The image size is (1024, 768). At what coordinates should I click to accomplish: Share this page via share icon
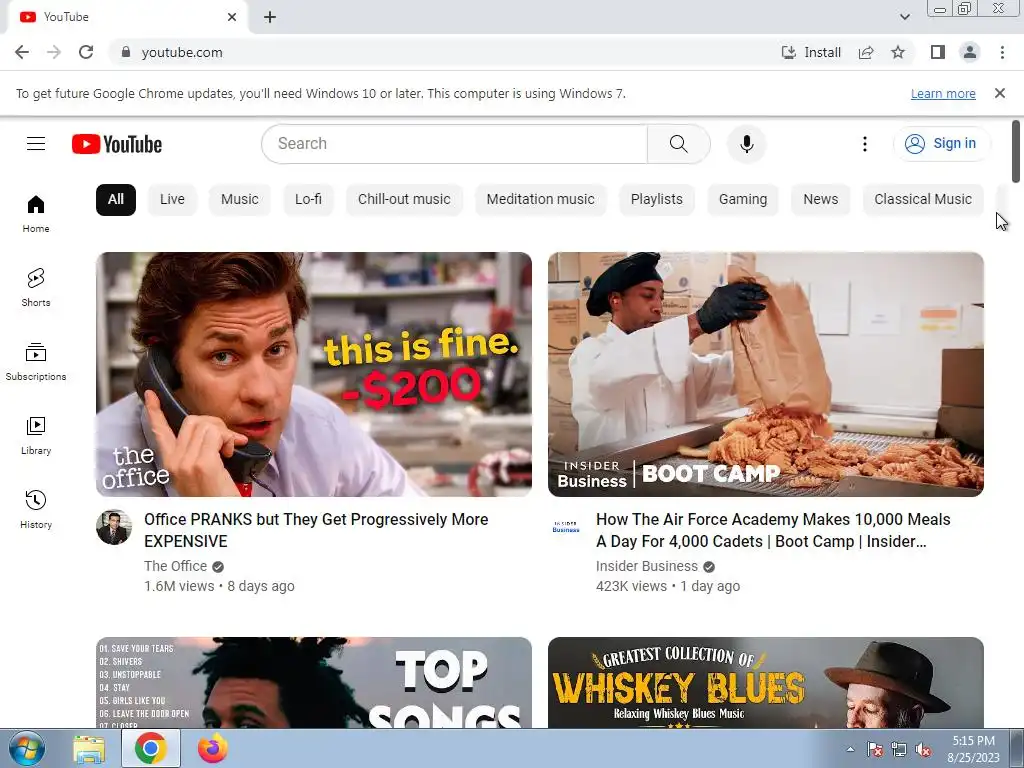click(866, 52)
